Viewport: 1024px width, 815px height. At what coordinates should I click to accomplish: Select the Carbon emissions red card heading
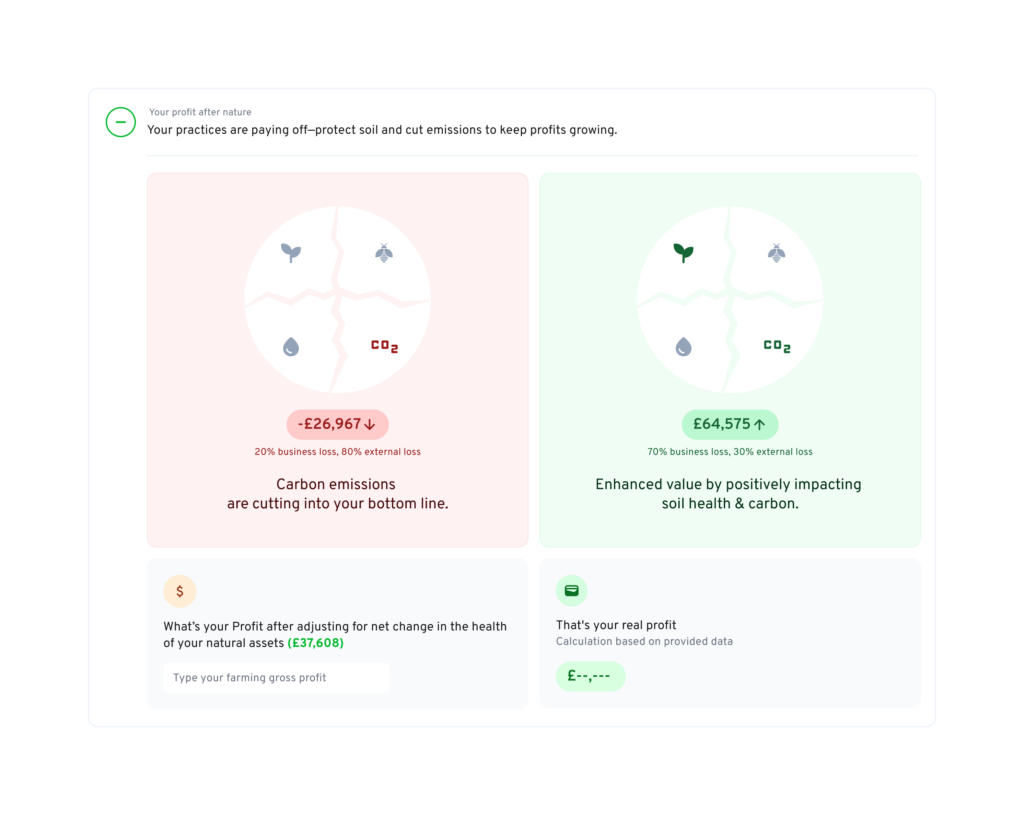click(338, 494)
